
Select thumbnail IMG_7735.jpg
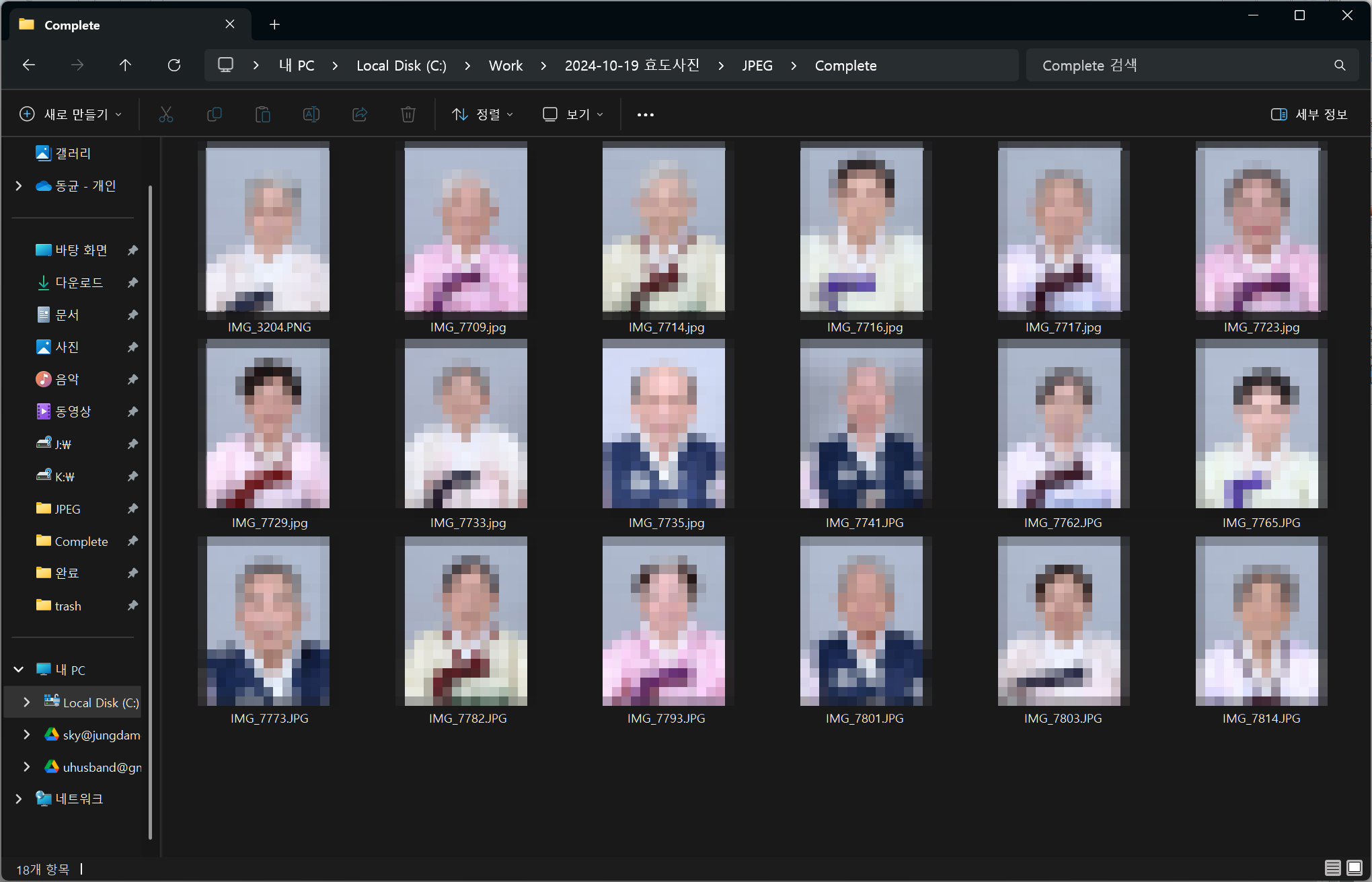(664, 430)
